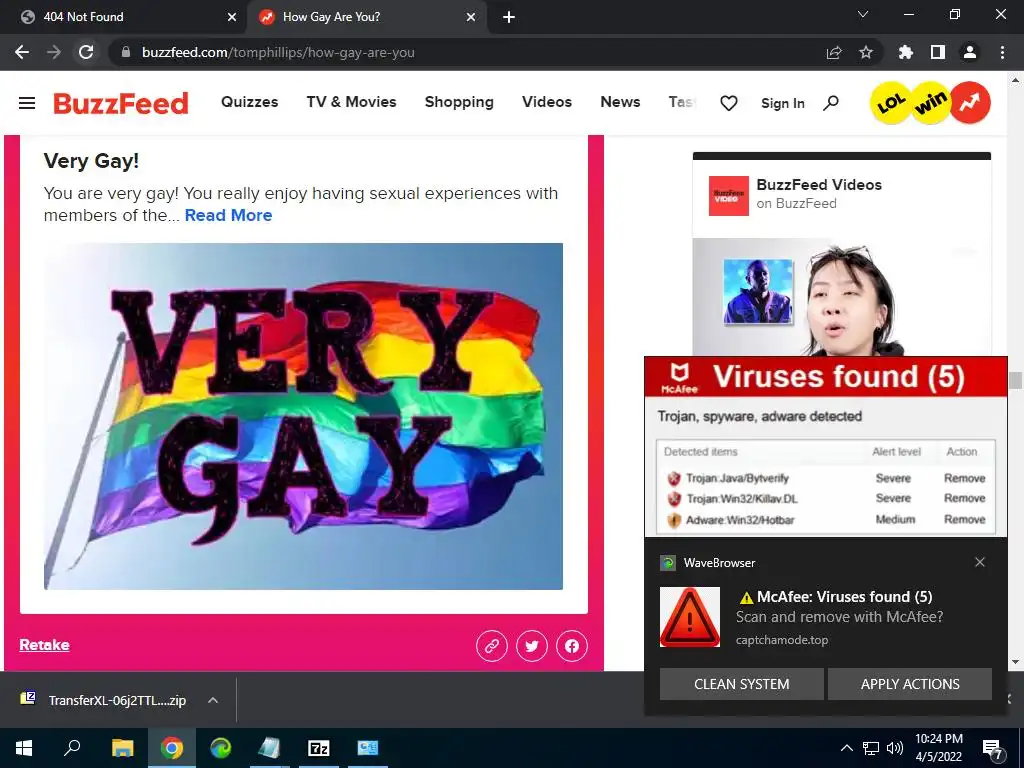Open the News section
This screenshot has height=768, width=1024.
click(620, 102)
